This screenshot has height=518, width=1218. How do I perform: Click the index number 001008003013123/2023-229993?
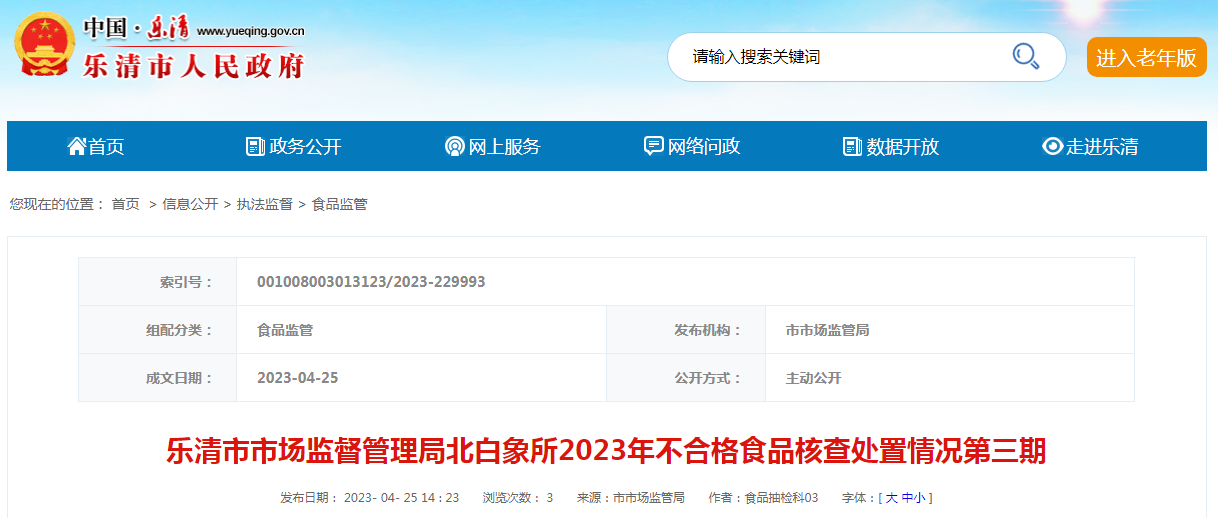(x=371, y=282)
